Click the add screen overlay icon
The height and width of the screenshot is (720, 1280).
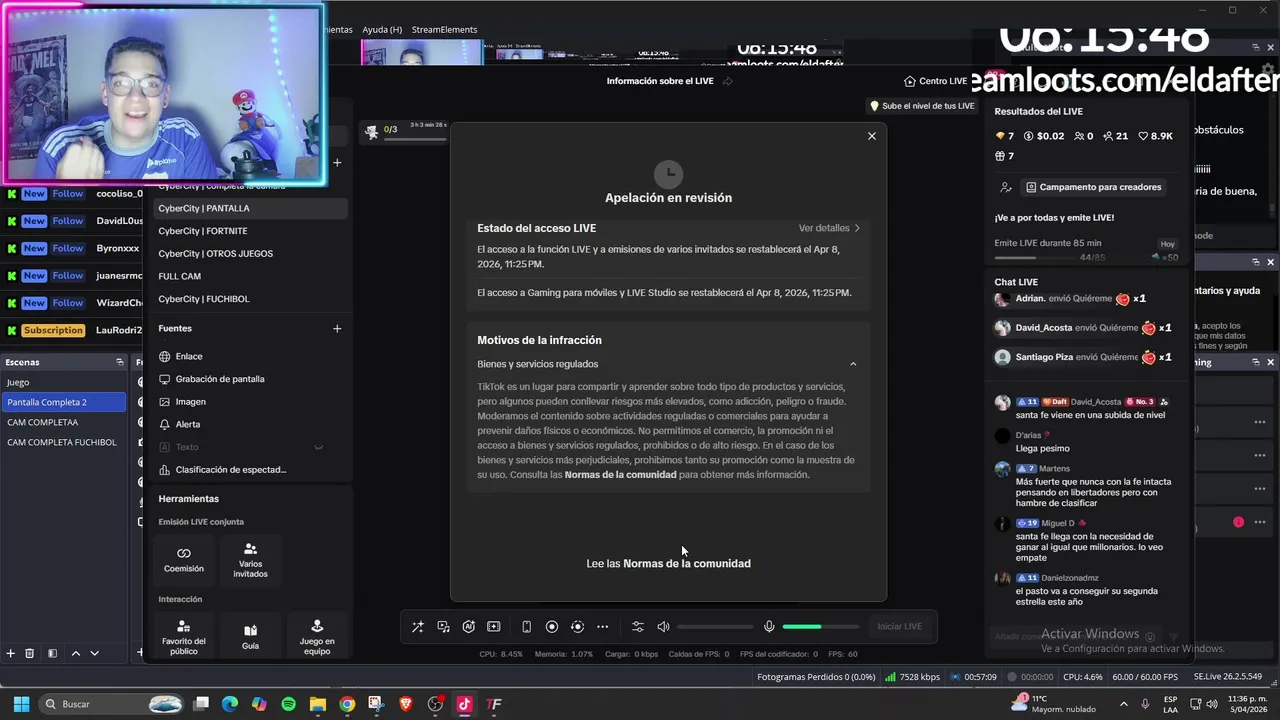493,627
